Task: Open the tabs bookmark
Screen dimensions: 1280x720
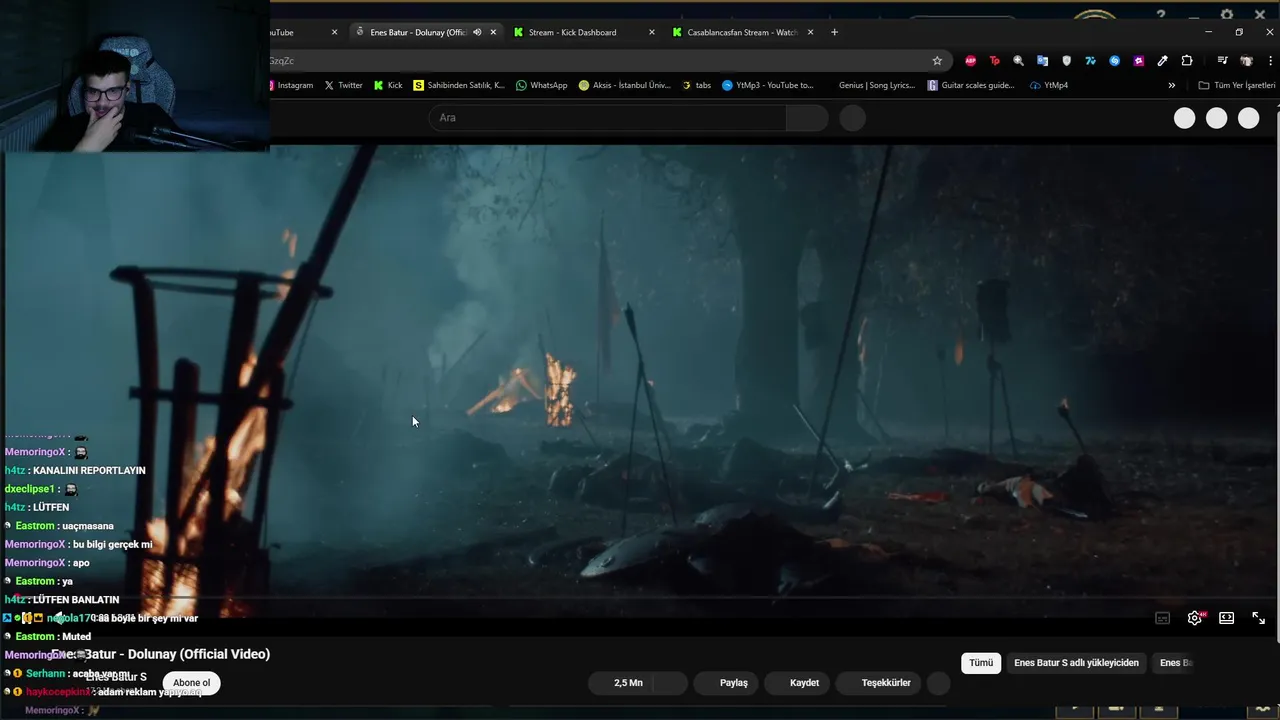Action: point(697,85)
